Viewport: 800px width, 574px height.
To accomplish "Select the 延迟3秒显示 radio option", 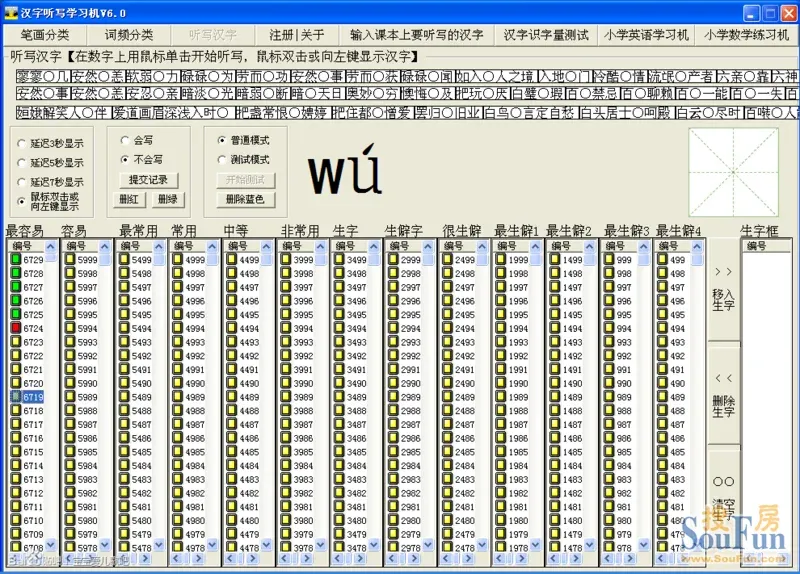I will 23,144.
